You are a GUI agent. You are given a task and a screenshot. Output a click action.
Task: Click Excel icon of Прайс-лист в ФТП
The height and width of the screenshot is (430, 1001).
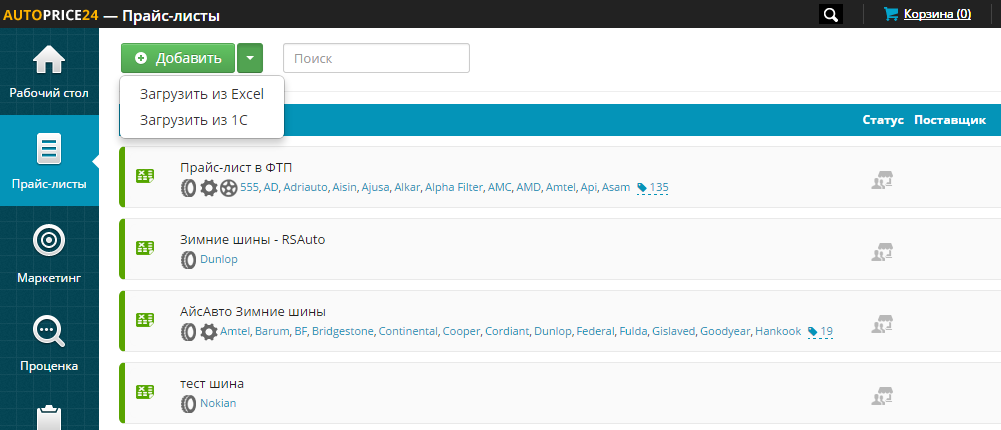click(145, 177)
